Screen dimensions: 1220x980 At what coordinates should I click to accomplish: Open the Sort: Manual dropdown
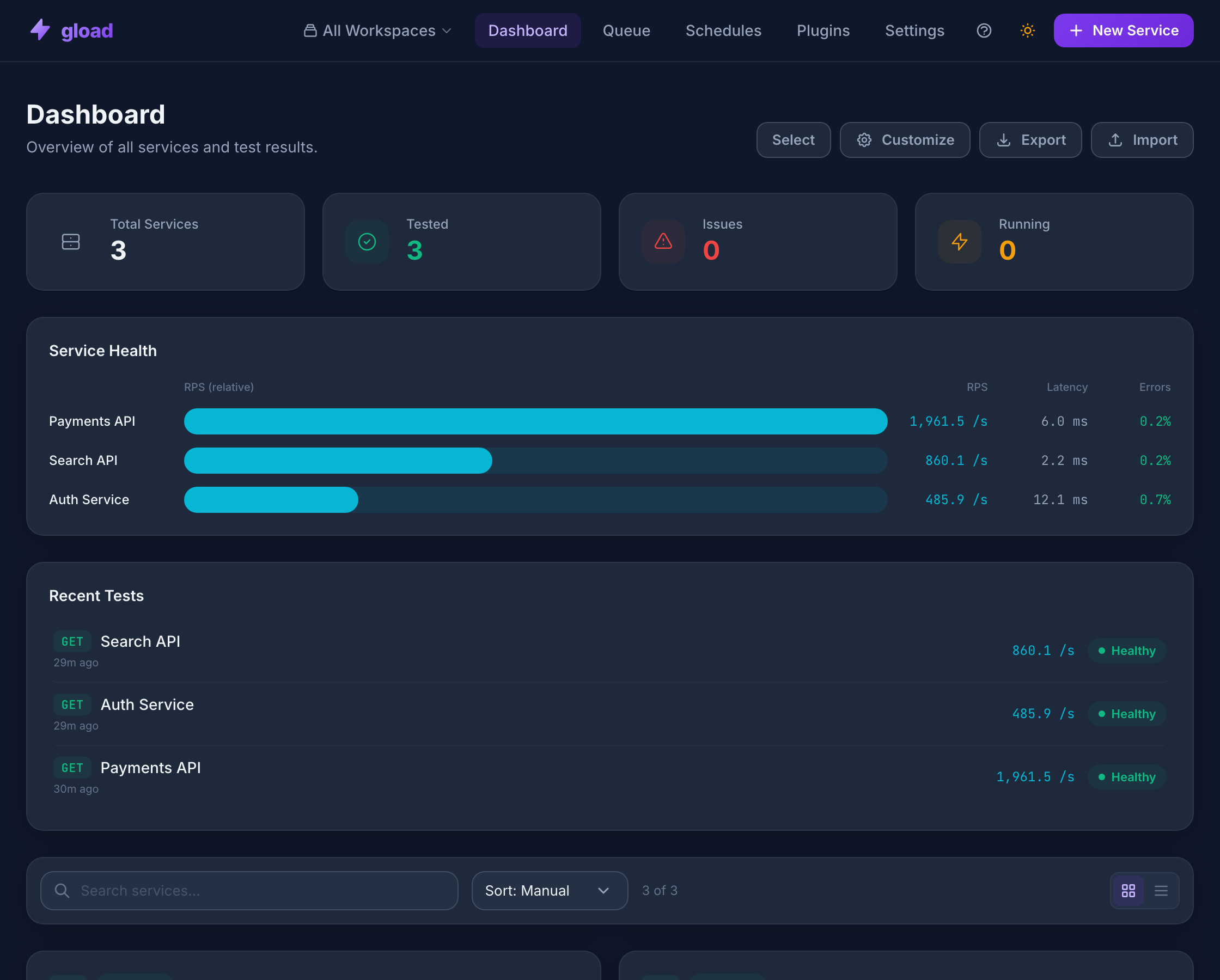point(550,891)
